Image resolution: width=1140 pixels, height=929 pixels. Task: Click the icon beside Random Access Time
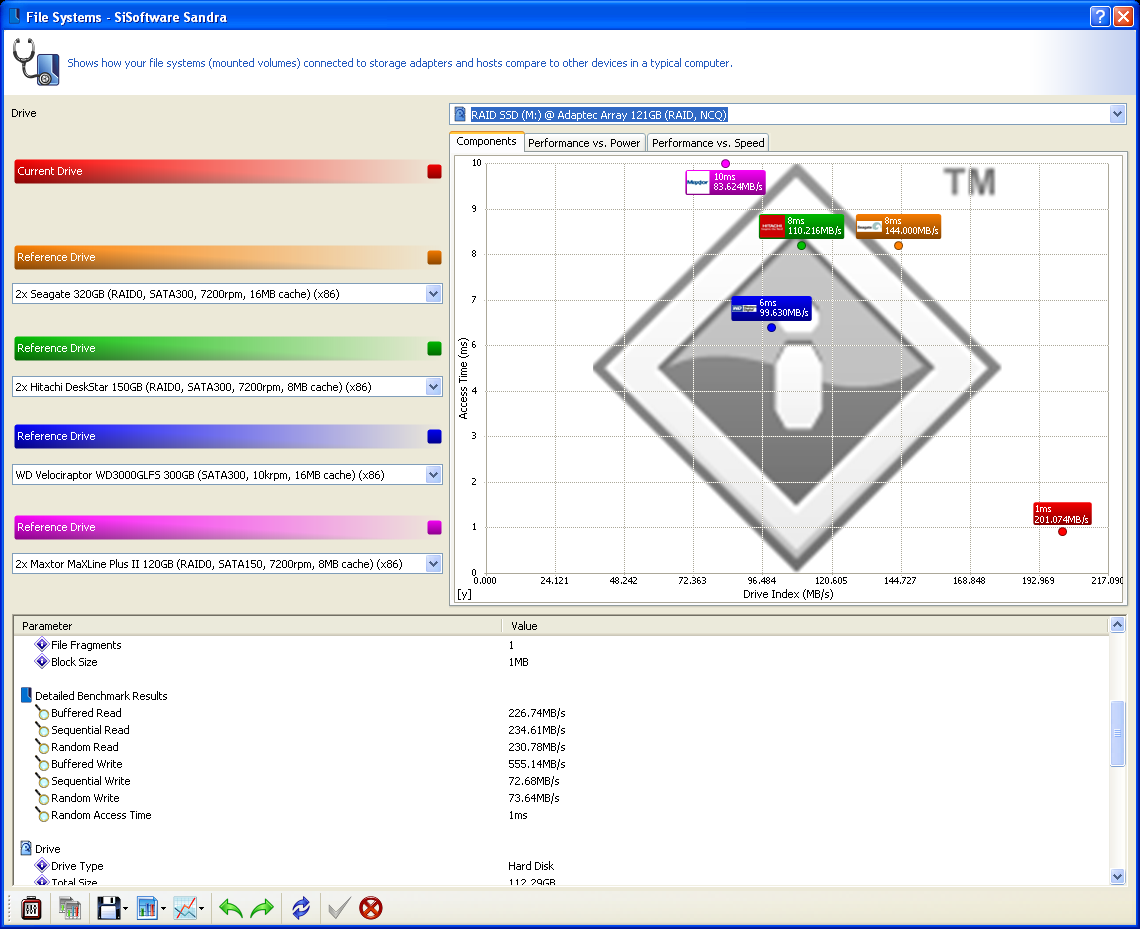pos(42,815)
